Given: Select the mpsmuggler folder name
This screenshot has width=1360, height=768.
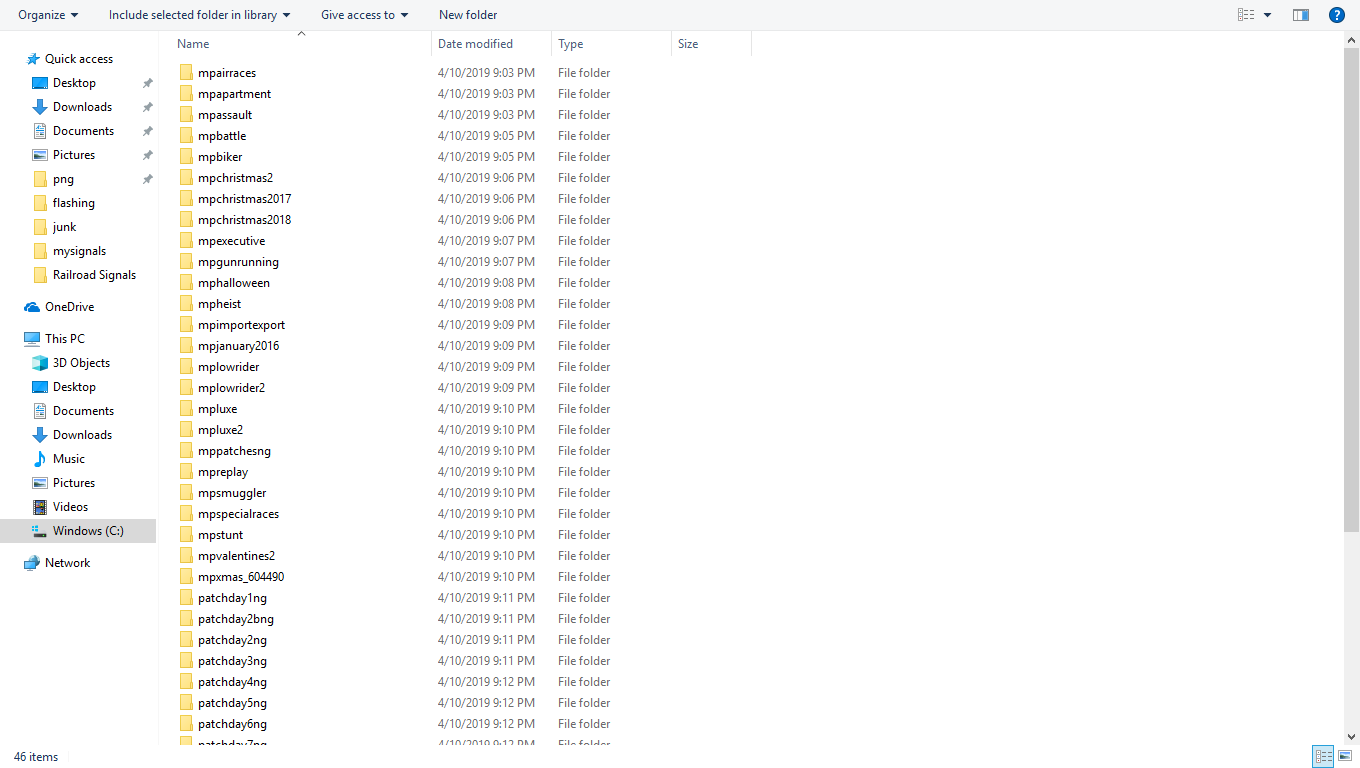Looking at the screenshot, I should [232, 493].
